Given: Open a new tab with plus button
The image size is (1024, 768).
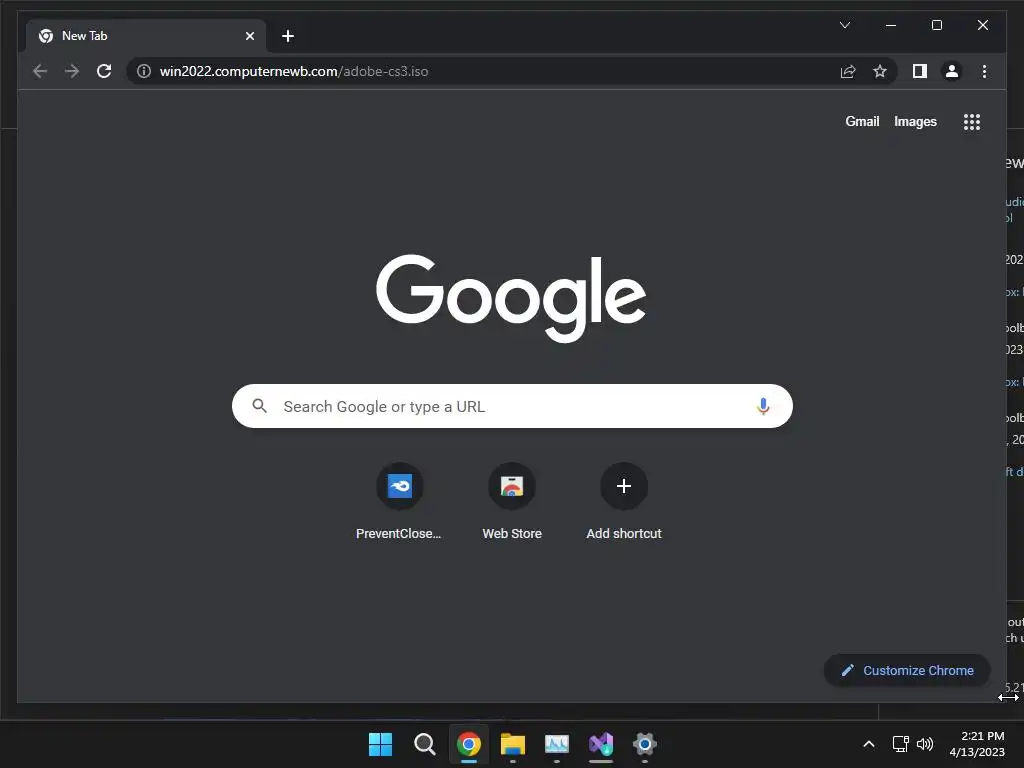Looking at the screenshot, I should pyautogui.click(x=288, y=36).
